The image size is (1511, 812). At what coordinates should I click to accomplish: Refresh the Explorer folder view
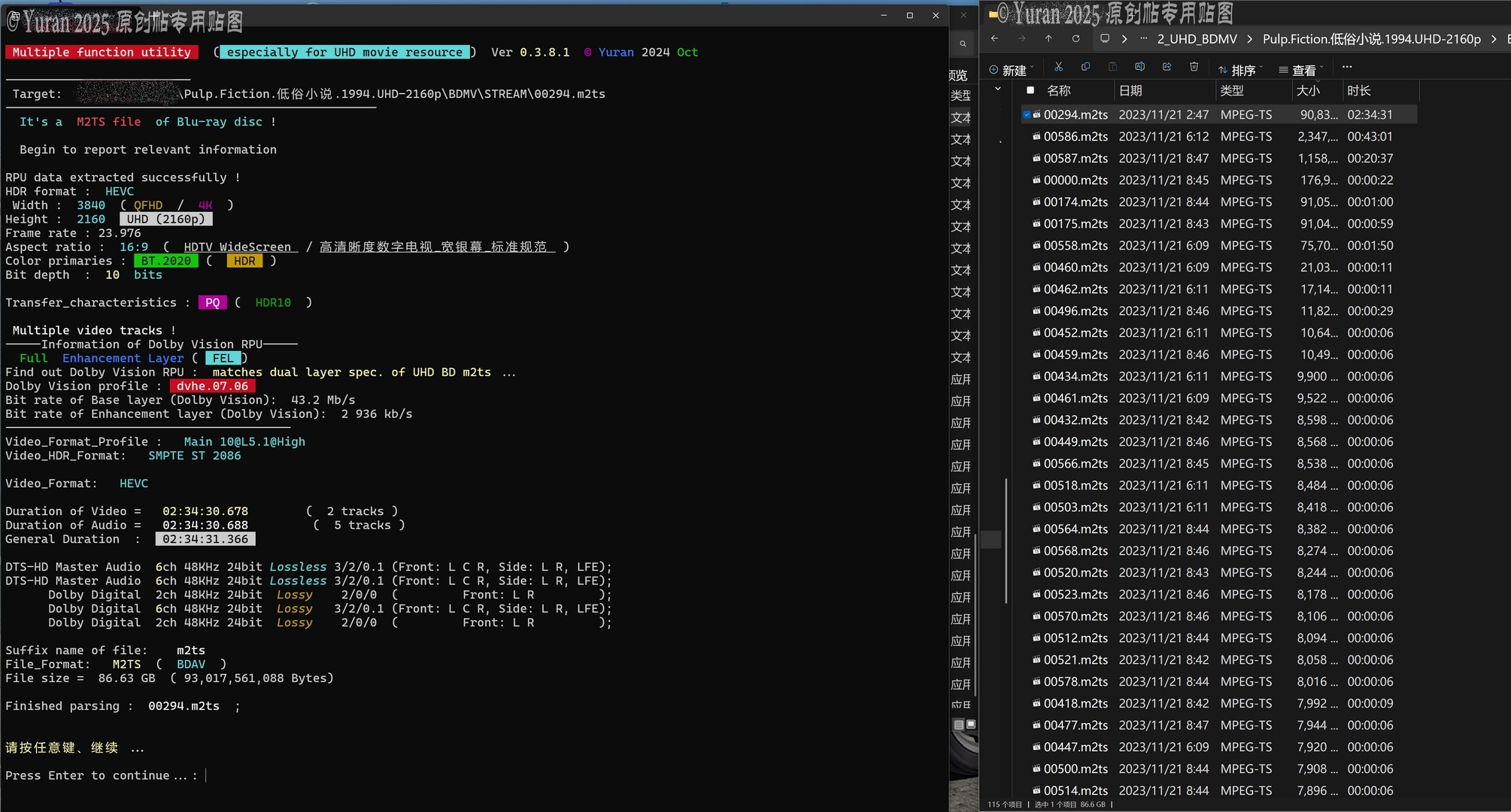(1076, 38)
